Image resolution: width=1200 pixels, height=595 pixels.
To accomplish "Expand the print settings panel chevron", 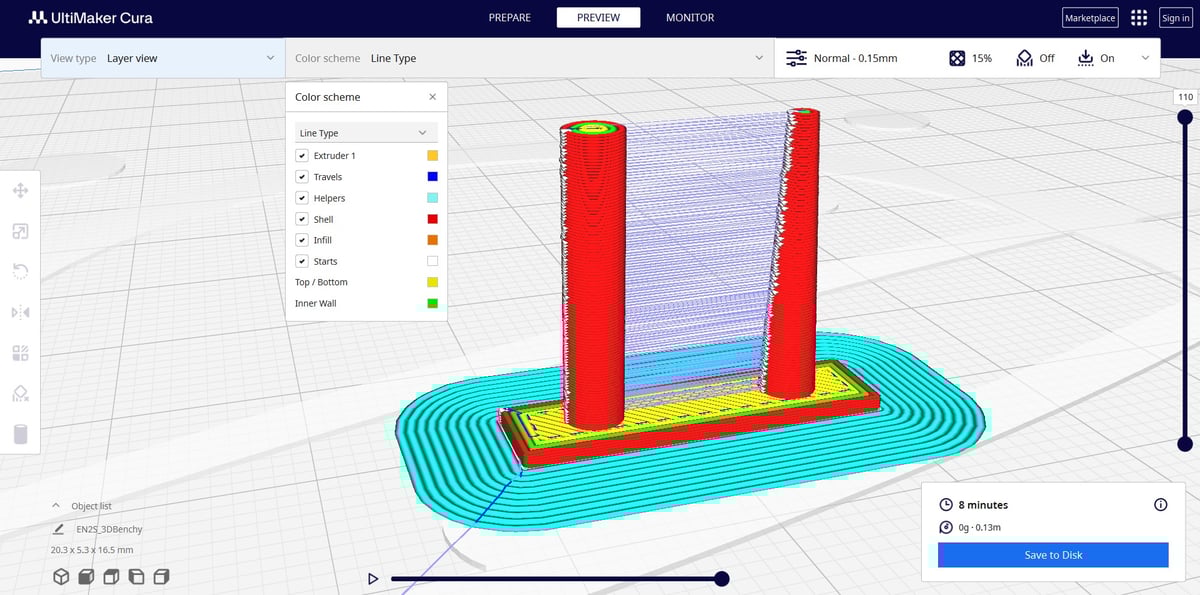I will pos(1145,58).
